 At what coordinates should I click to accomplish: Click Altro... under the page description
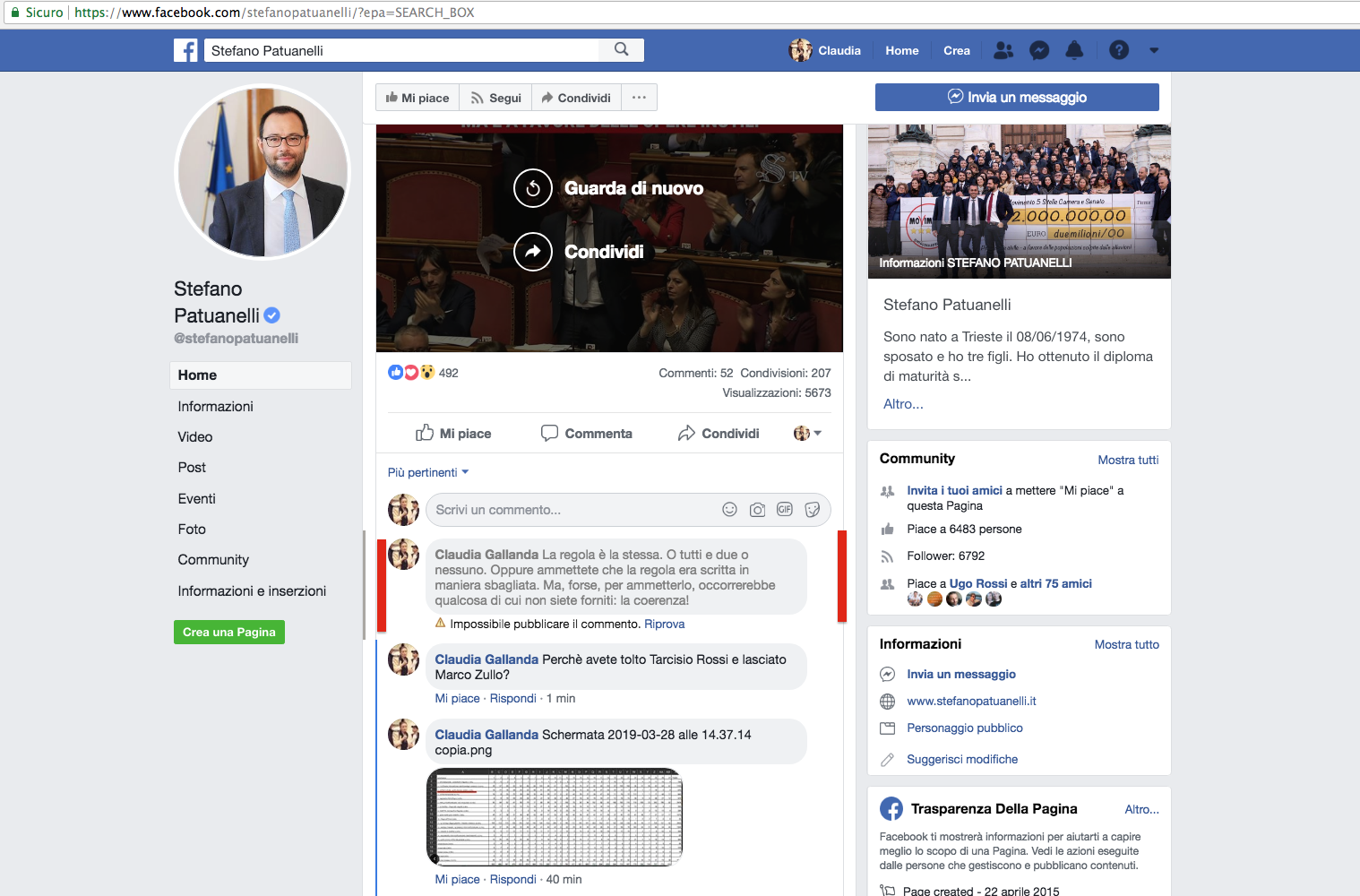click(903, 404)
